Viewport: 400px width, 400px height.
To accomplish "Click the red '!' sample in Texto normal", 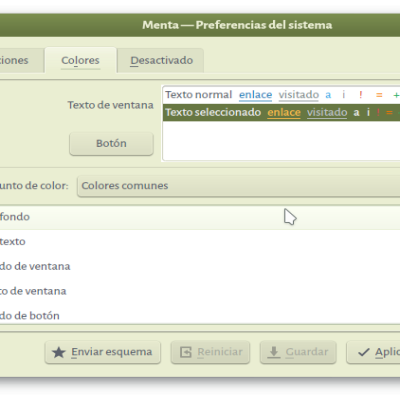I will tap(361, 95).
